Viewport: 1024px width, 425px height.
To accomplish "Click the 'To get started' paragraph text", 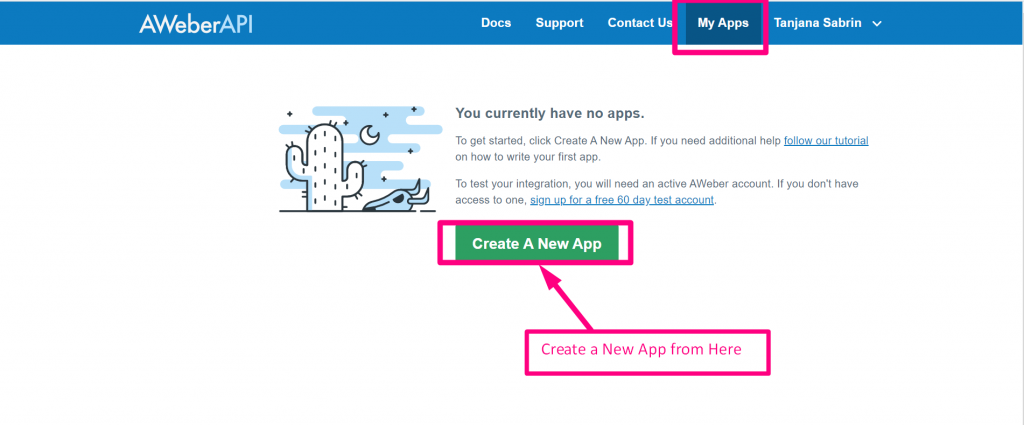I will tap(662, 148).
